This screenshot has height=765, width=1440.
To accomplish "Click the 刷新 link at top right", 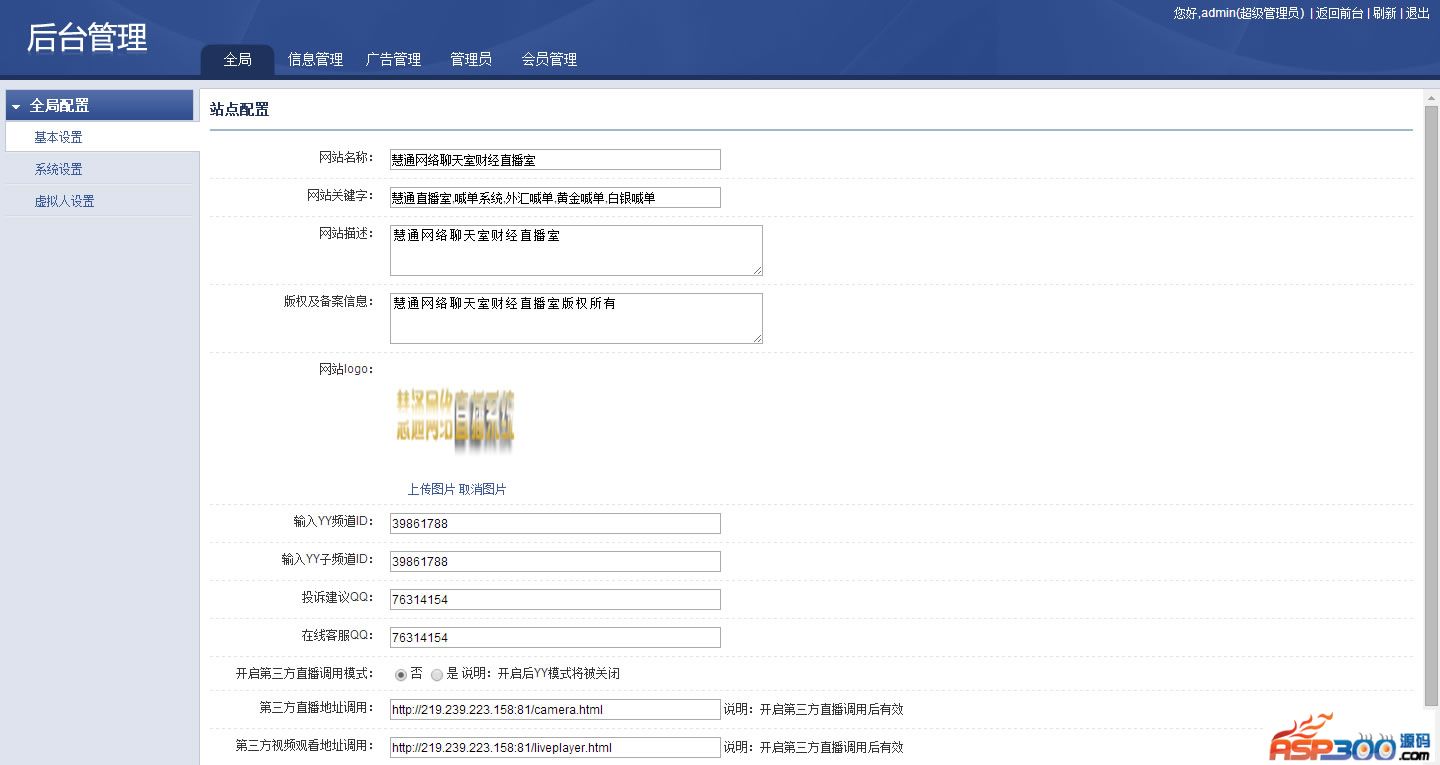I will click(x=1384, y=13).
